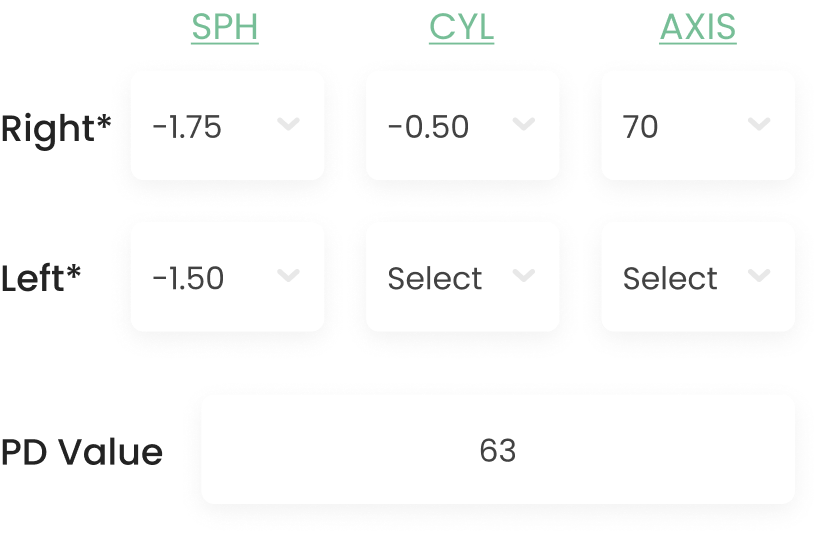Image resolution: width=822 pixels, height=538 pixels.
Task: Click the chevron arrow in Right AXIS dropdown
Action: (x=759, y=124)
